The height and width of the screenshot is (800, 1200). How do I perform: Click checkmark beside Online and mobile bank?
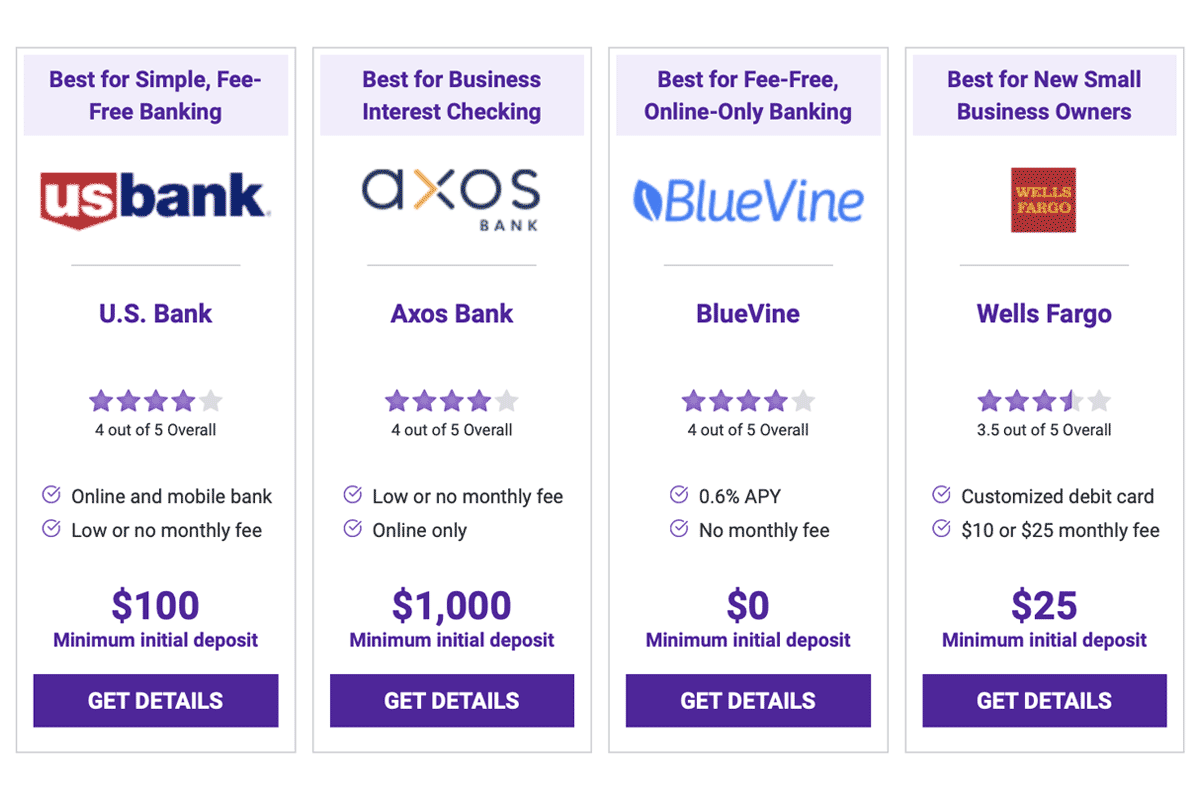(x=51, y=495)
